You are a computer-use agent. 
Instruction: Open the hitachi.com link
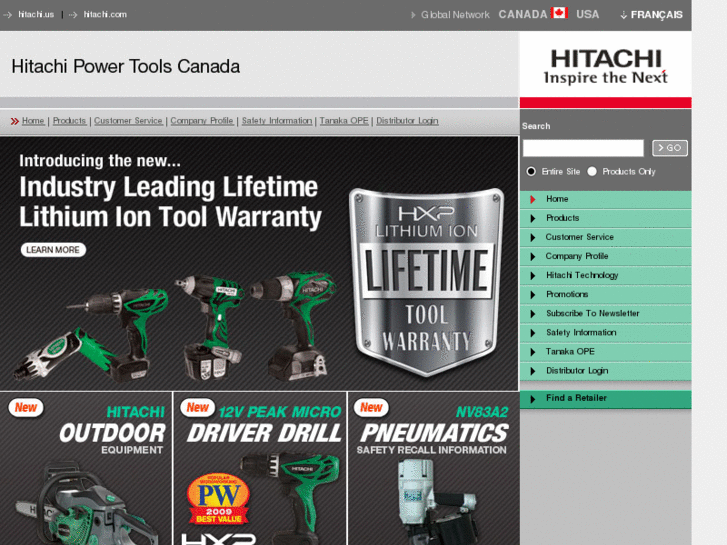coord(105,14)
